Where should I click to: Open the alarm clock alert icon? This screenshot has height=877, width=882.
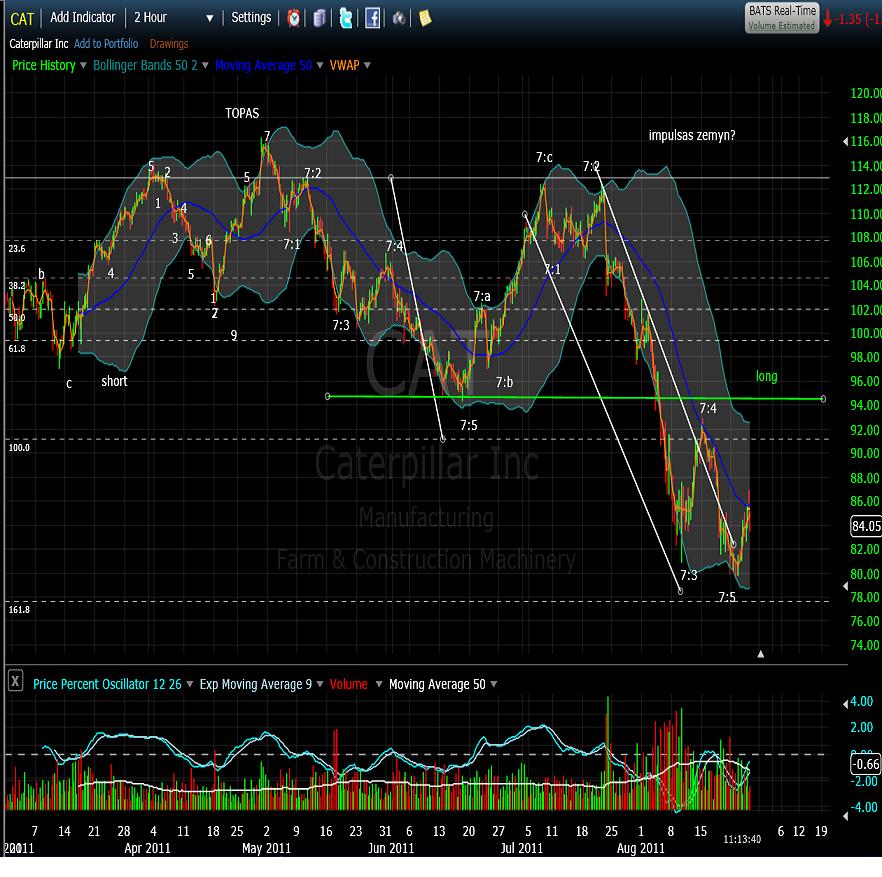click(x=294, y=18)
